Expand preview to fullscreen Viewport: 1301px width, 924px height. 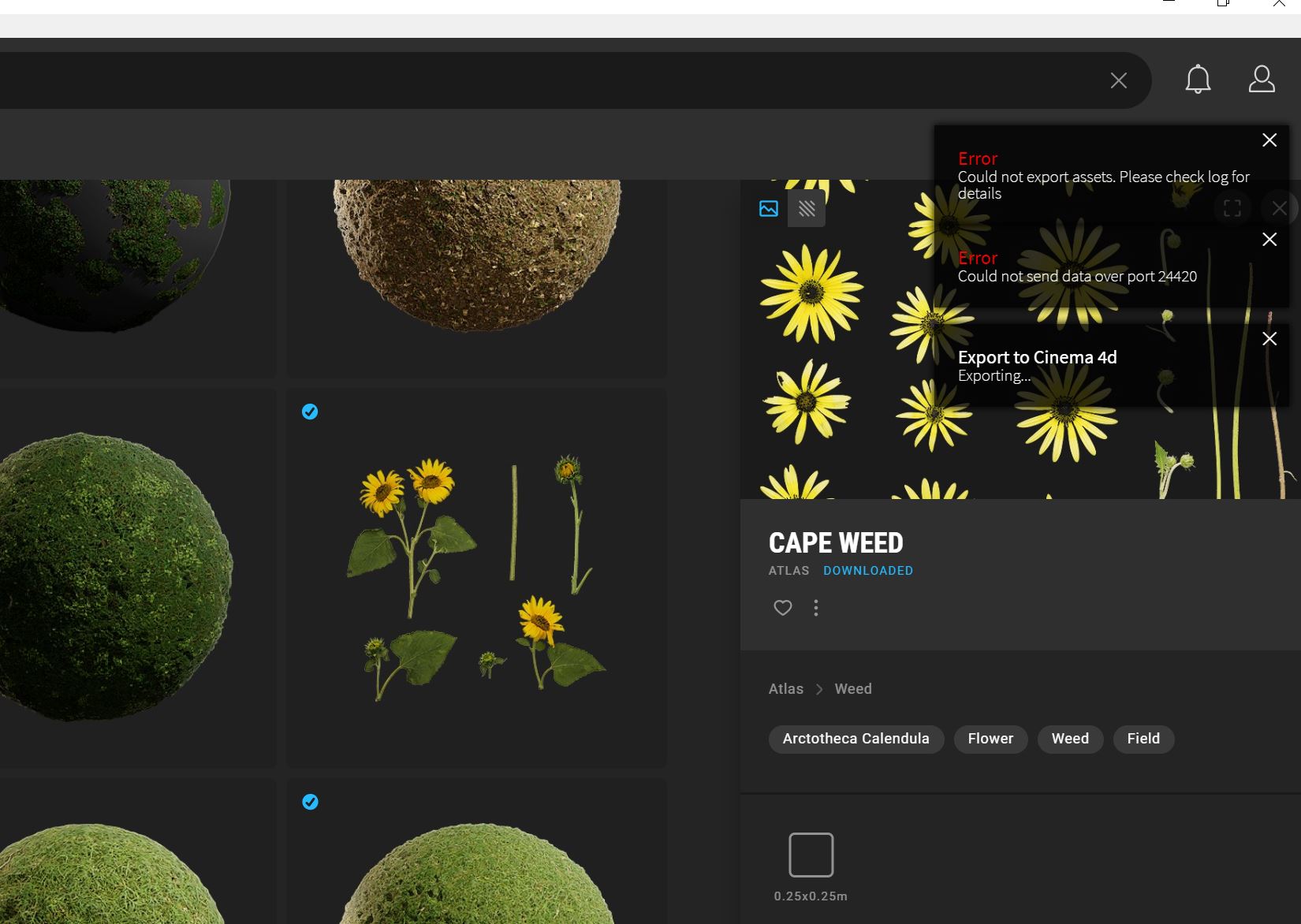[x=1232, y=209]
